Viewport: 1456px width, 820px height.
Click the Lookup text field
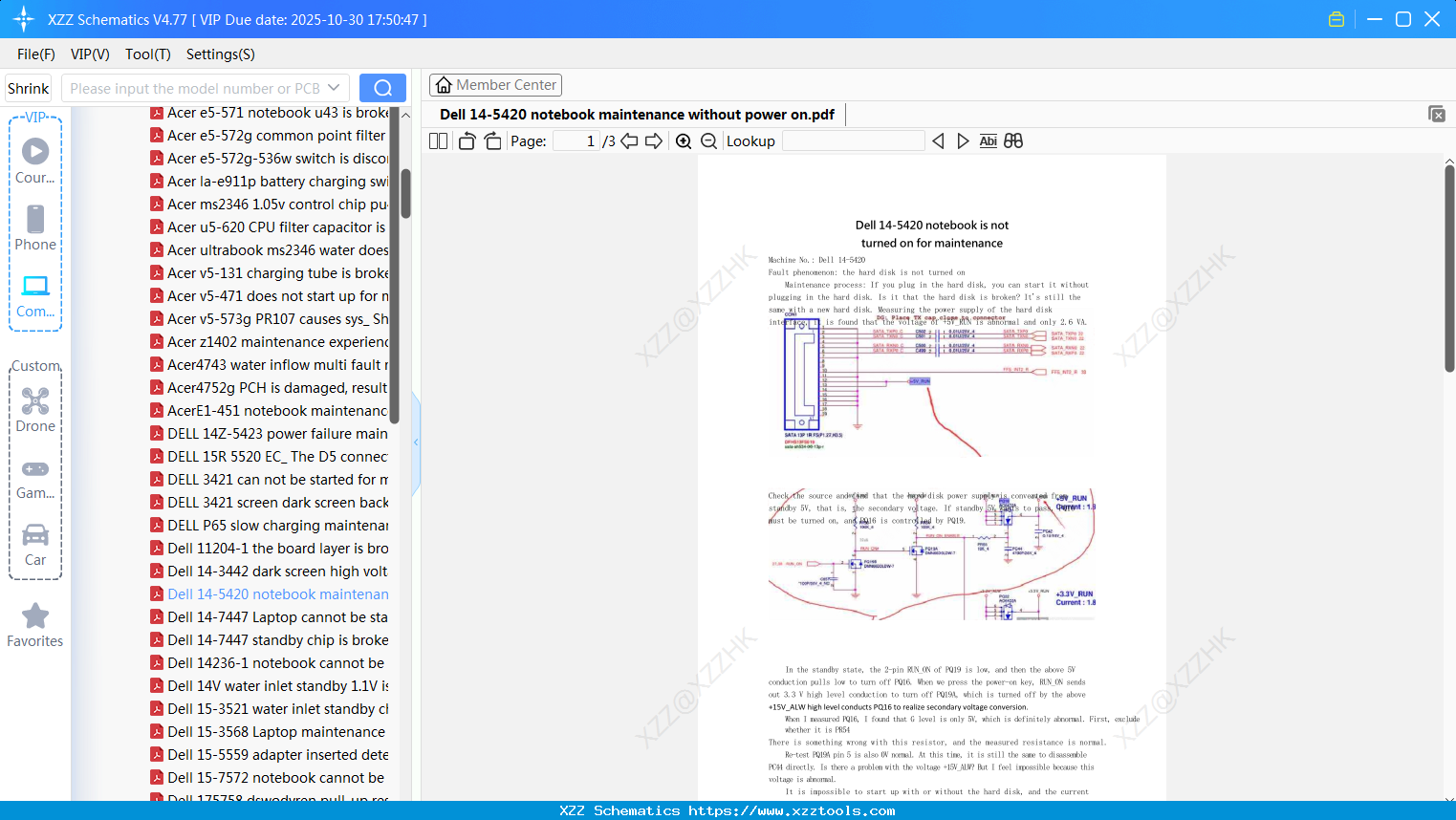pyautogui.click(x=853, y=141)
